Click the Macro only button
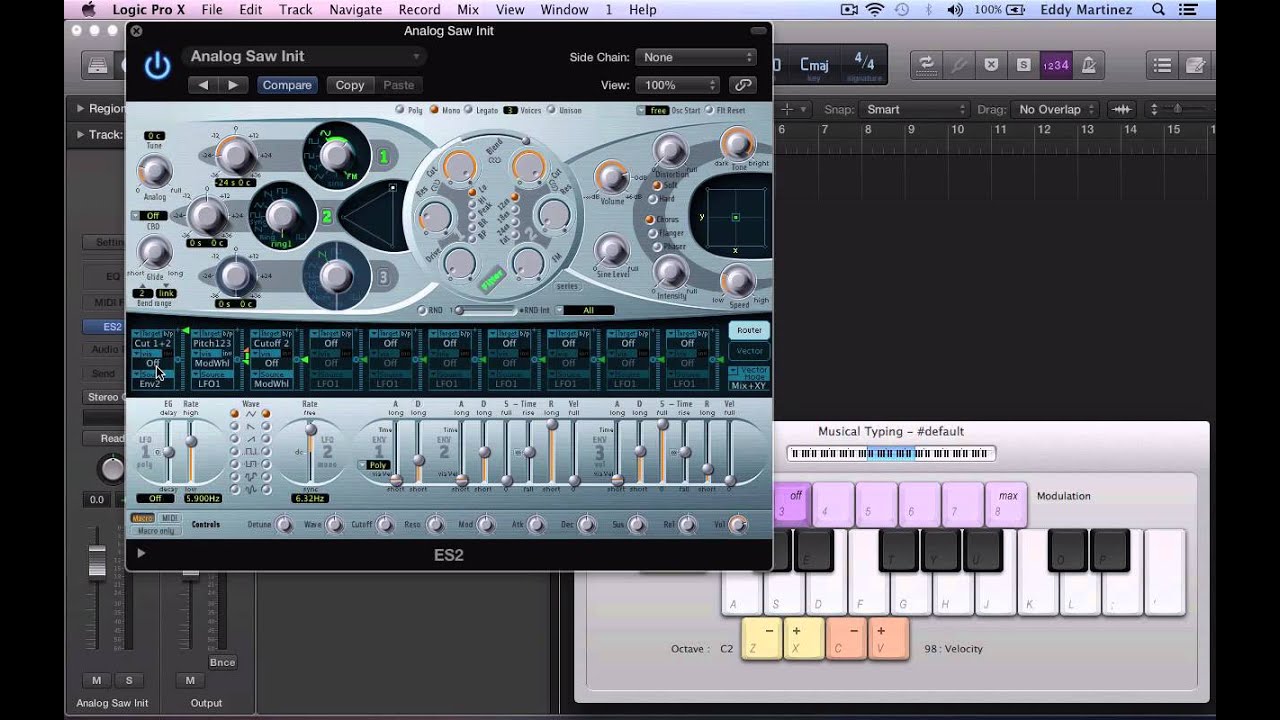This screenshot has width=1280, height=720. [x=155, y=531]
